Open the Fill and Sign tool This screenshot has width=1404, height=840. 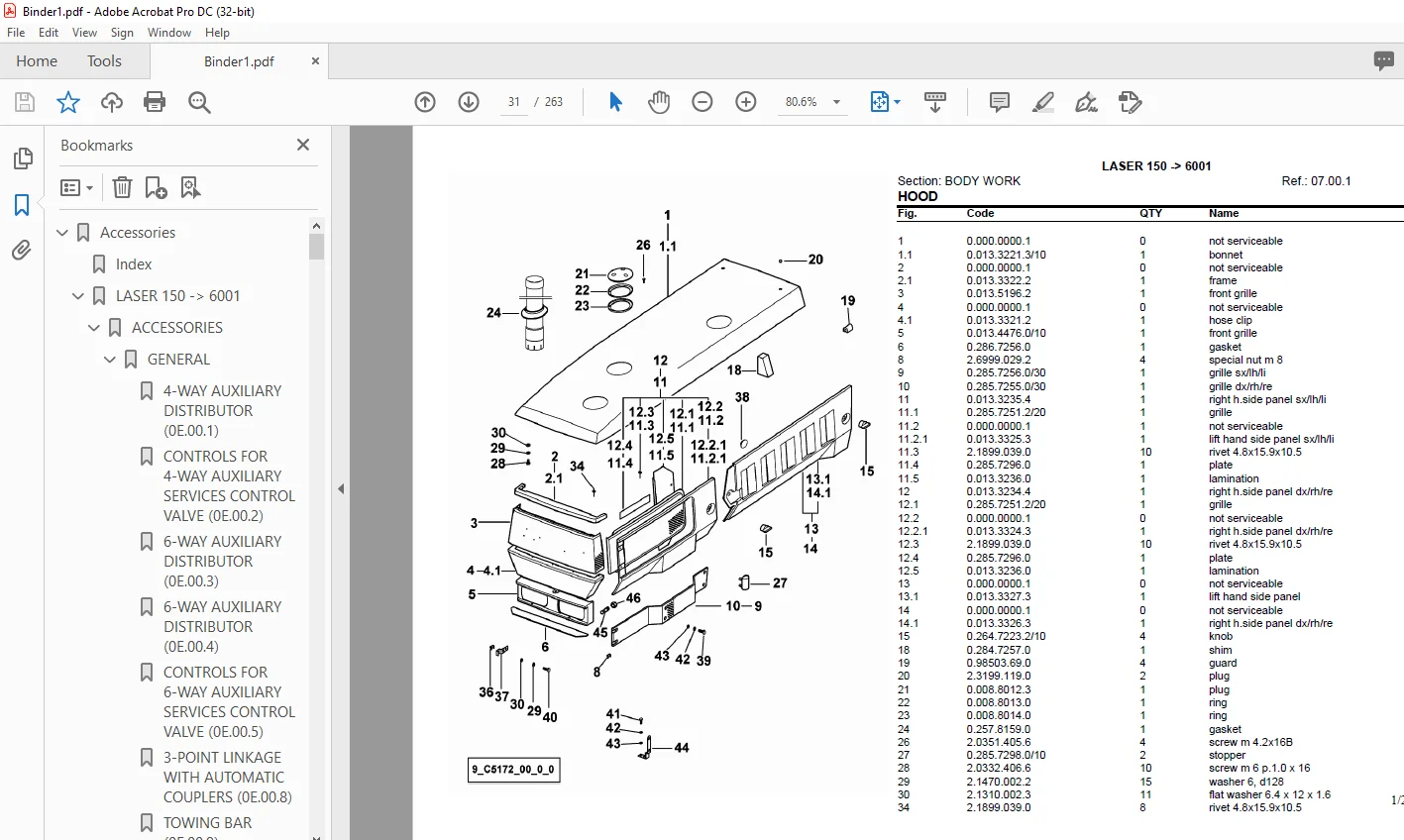[1086, 102]
